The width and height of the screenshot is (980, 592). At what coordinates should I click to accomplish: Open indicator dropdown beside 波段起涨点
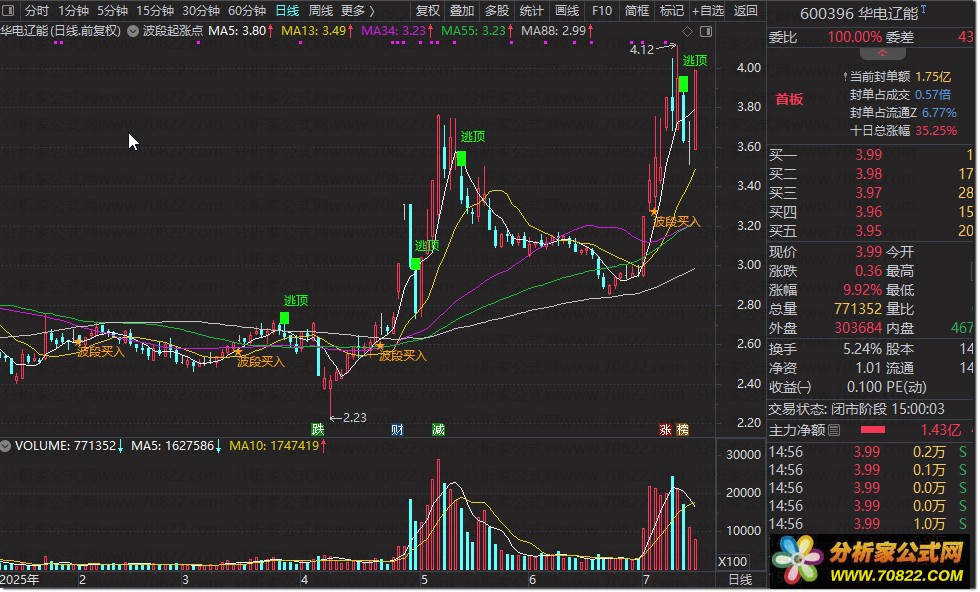(x=132, y=31)
